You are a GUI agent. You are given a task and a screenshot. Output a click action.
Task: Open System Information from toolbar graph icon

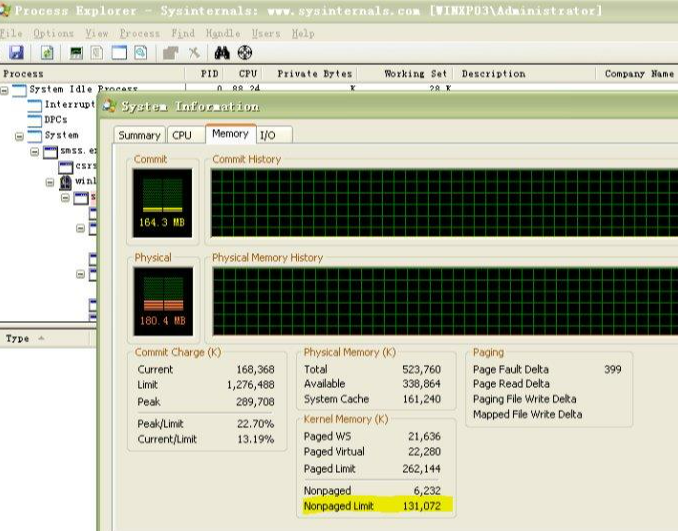[76, 53]
